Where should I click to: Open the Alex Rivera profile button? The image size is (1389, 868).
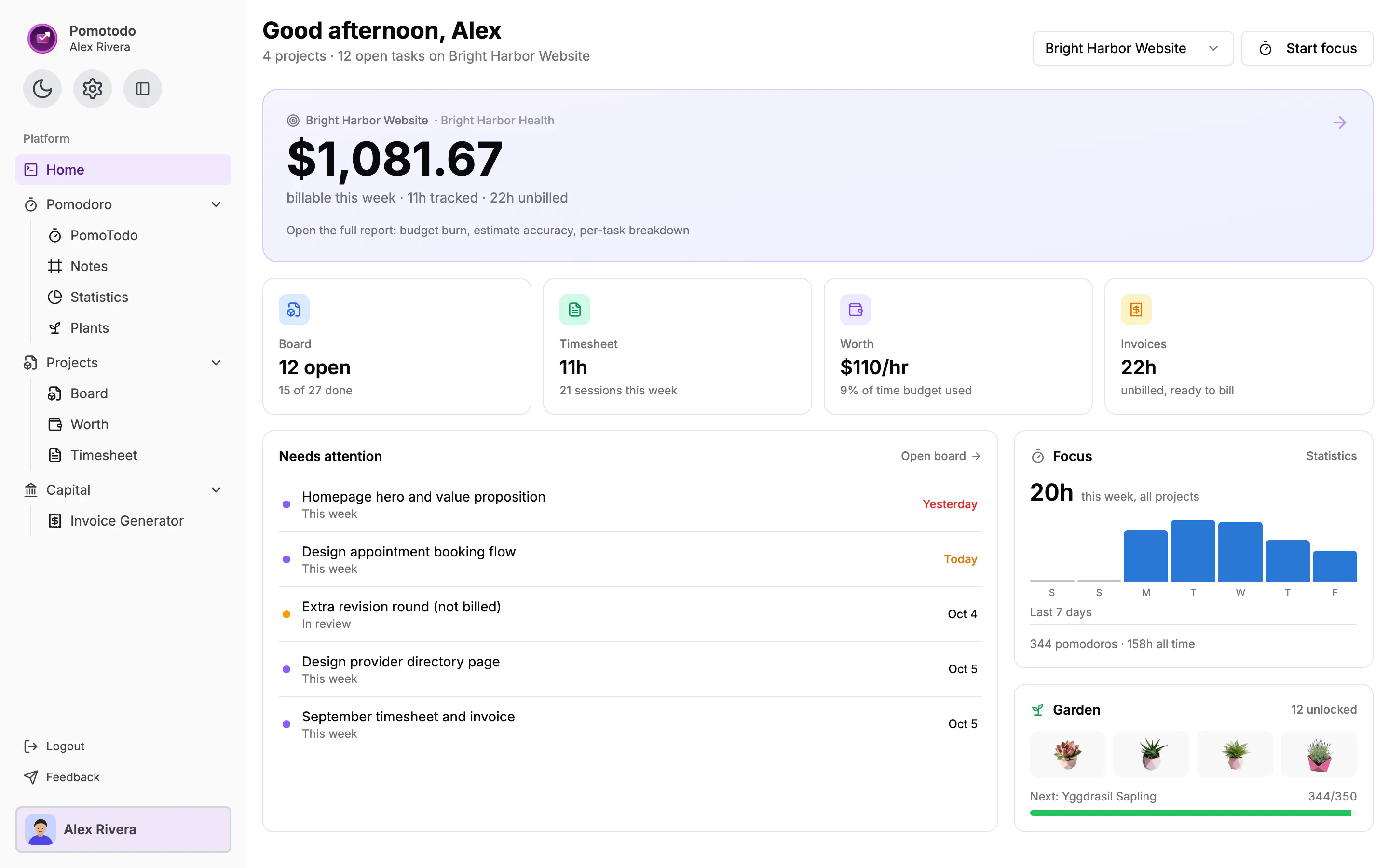[123, 829]
